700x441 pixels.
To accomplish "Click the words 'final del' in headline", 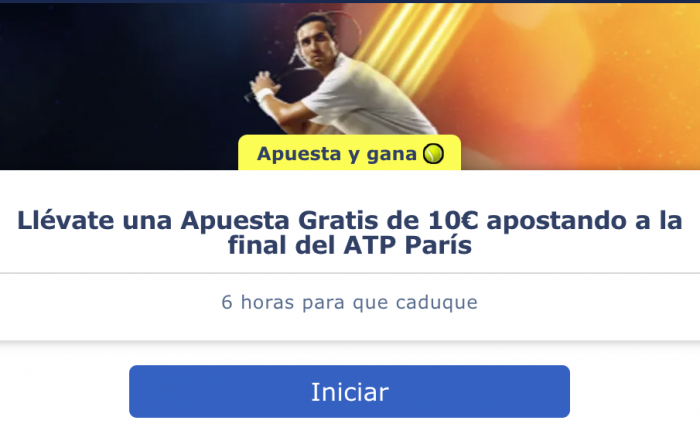I will pos(281,245).
